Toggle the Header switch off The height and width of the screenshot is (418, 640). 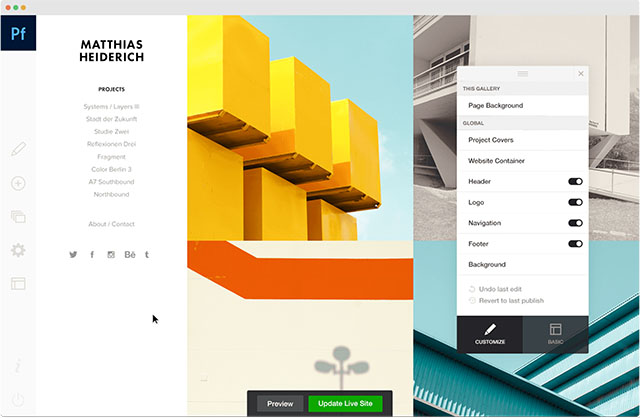(575, 182)
